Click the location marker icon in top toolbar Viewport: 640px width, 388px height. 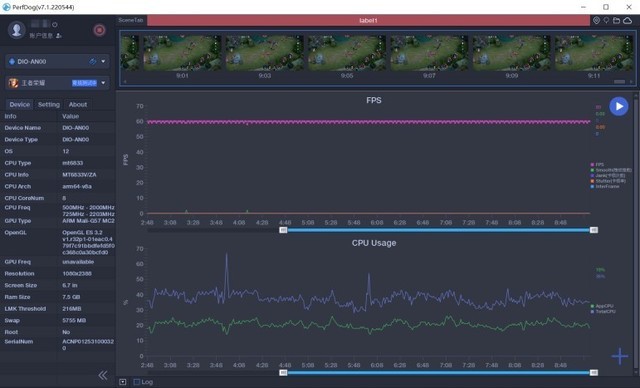pos(596,20)
